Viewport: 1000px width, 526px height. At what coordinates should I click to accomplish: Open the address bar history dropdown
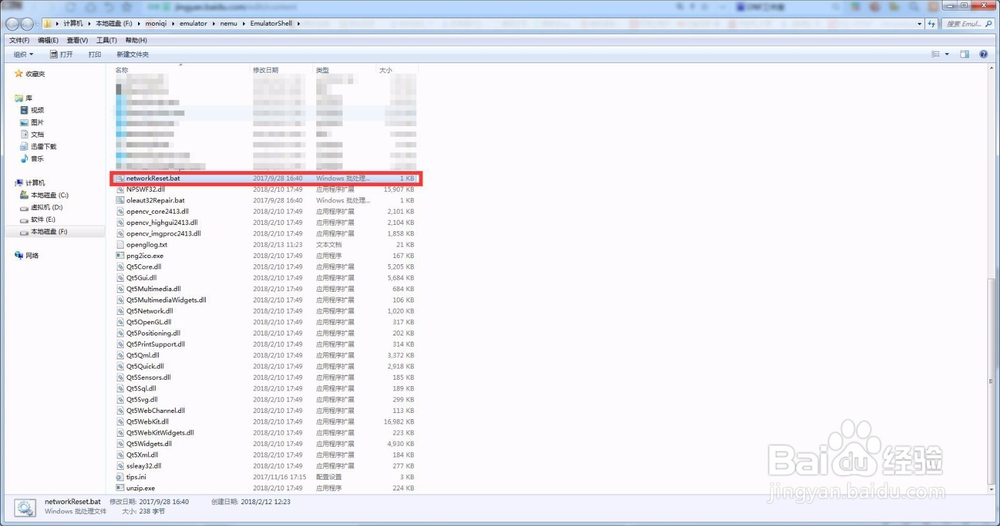919,24
